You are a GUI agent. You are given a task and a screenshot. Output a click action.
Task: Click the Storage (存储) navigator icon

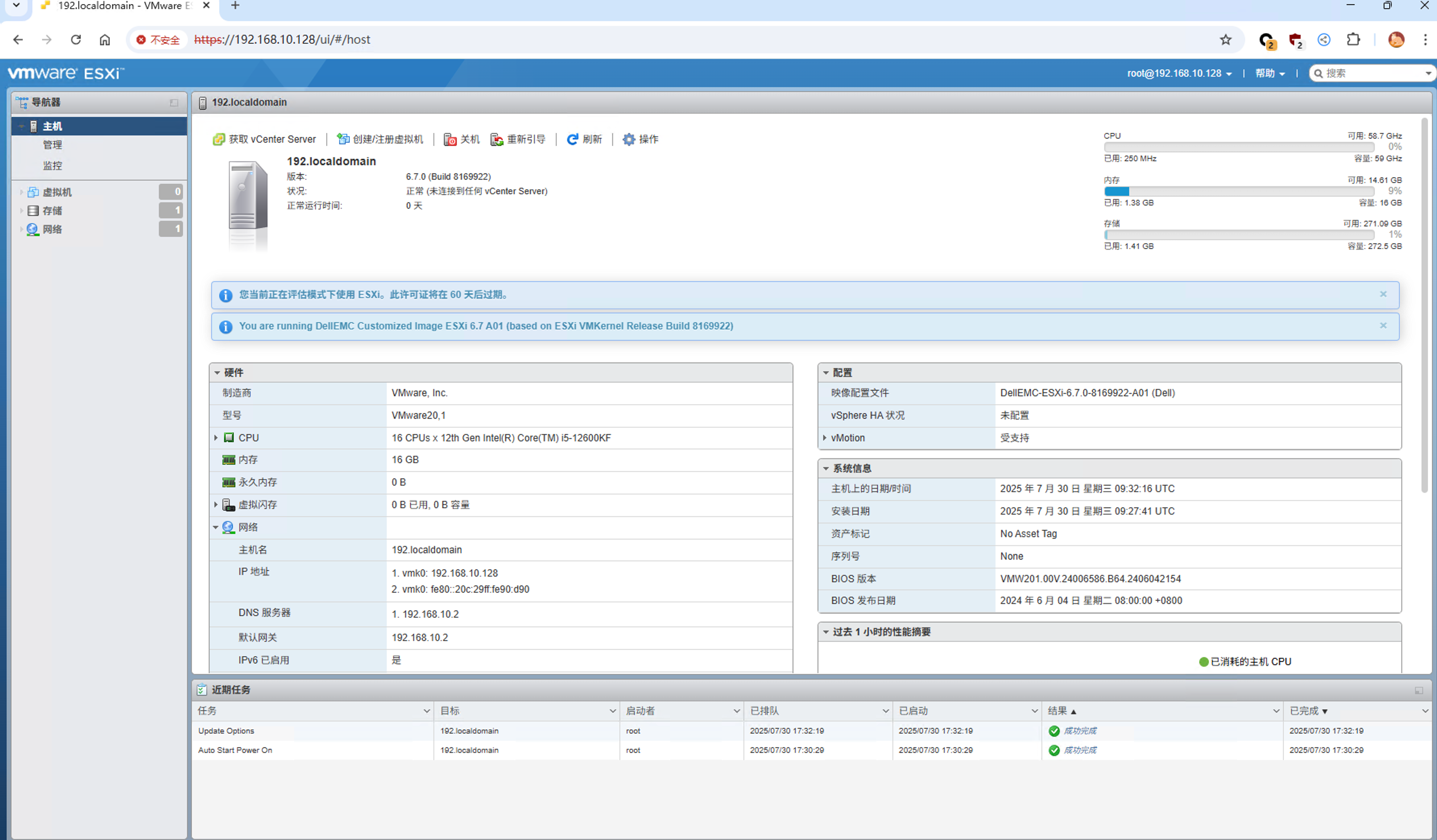(x=33, y=211)
